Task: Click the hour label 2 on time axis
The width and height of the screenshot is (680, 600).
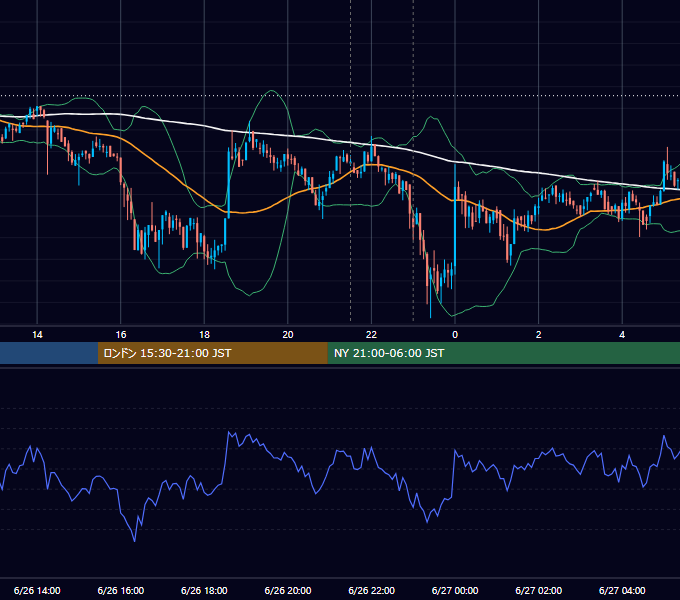Action: click(538, 335)
